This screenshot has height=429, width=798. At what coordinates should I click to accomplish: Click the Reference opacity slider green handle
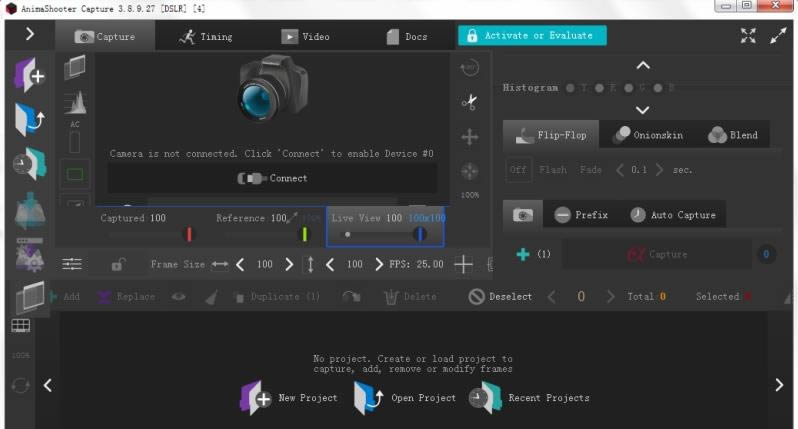click(304, 234)
